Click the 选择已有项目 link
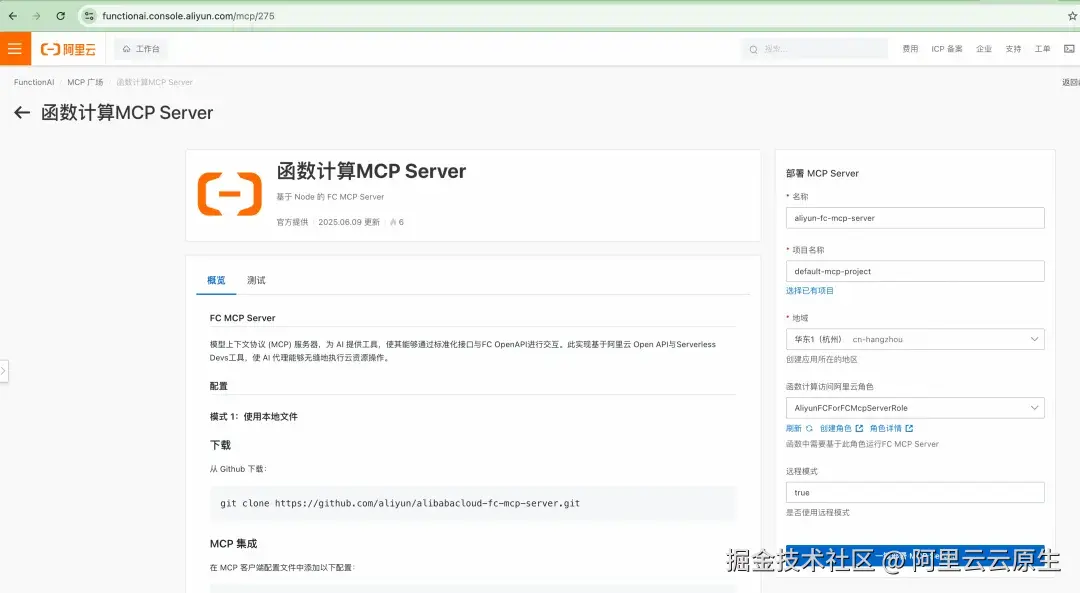Image resolution: width=1080 pixels, height=593 pixels. point(810,292)
